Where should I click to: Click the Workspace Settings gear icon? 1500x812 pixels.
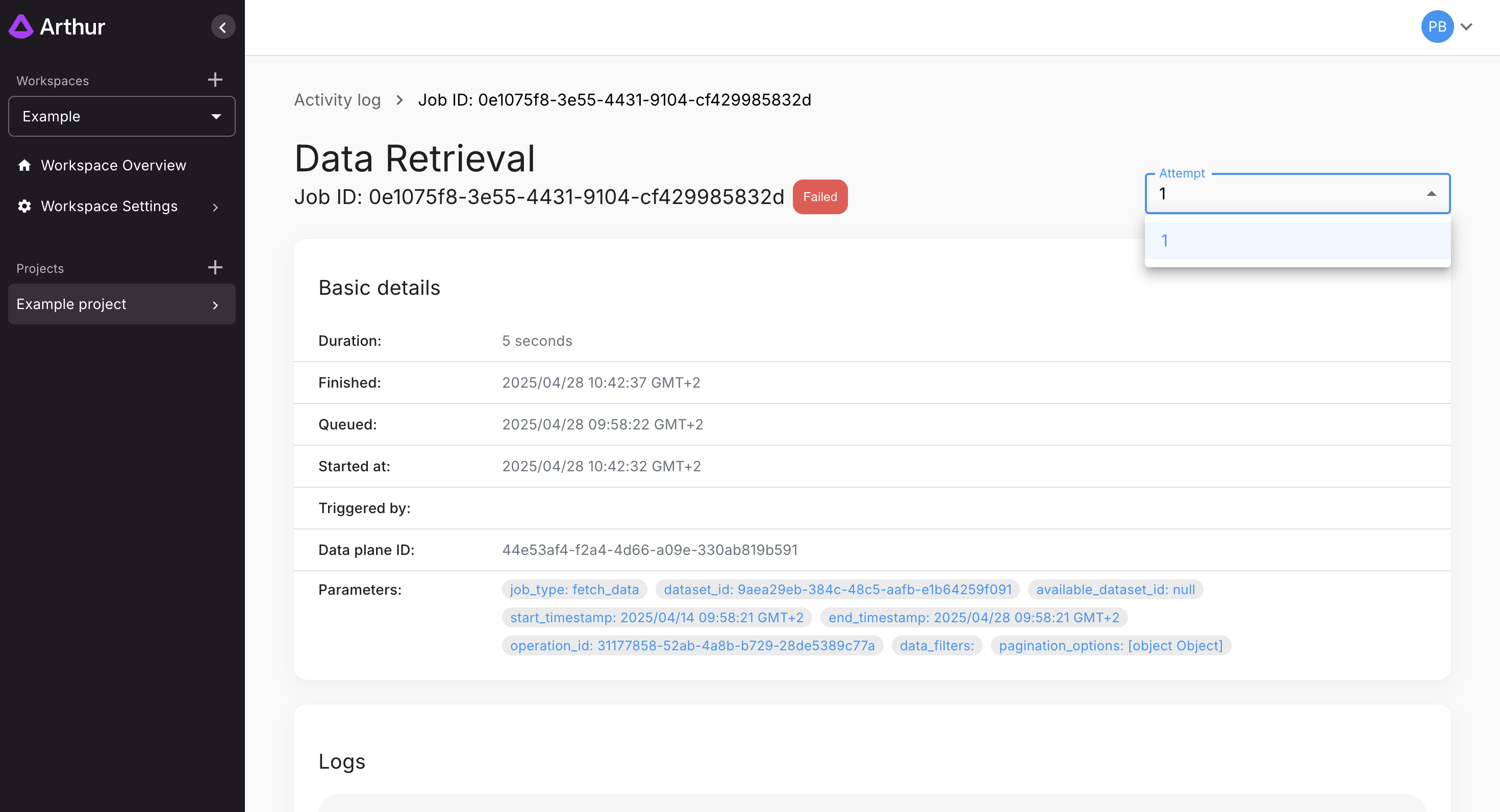pos(24,207)
